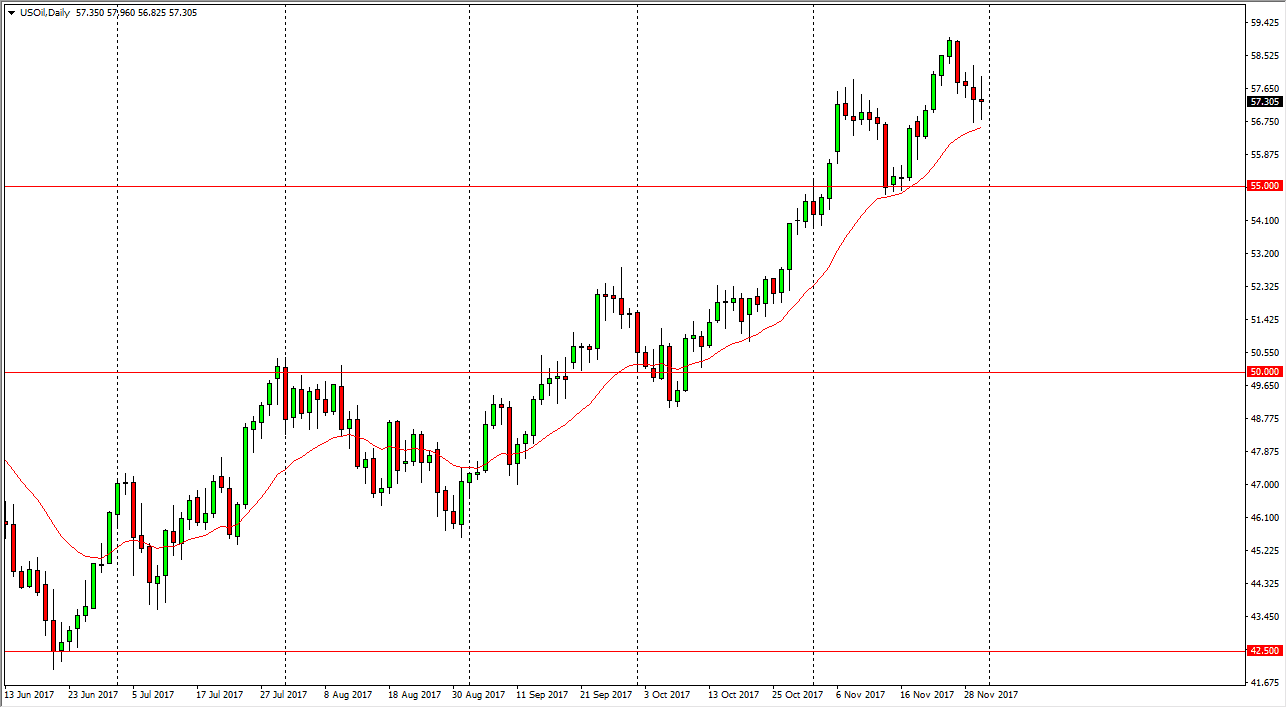
Task: Select the 3 Oct 2017 date label
Action: (665, 693)
